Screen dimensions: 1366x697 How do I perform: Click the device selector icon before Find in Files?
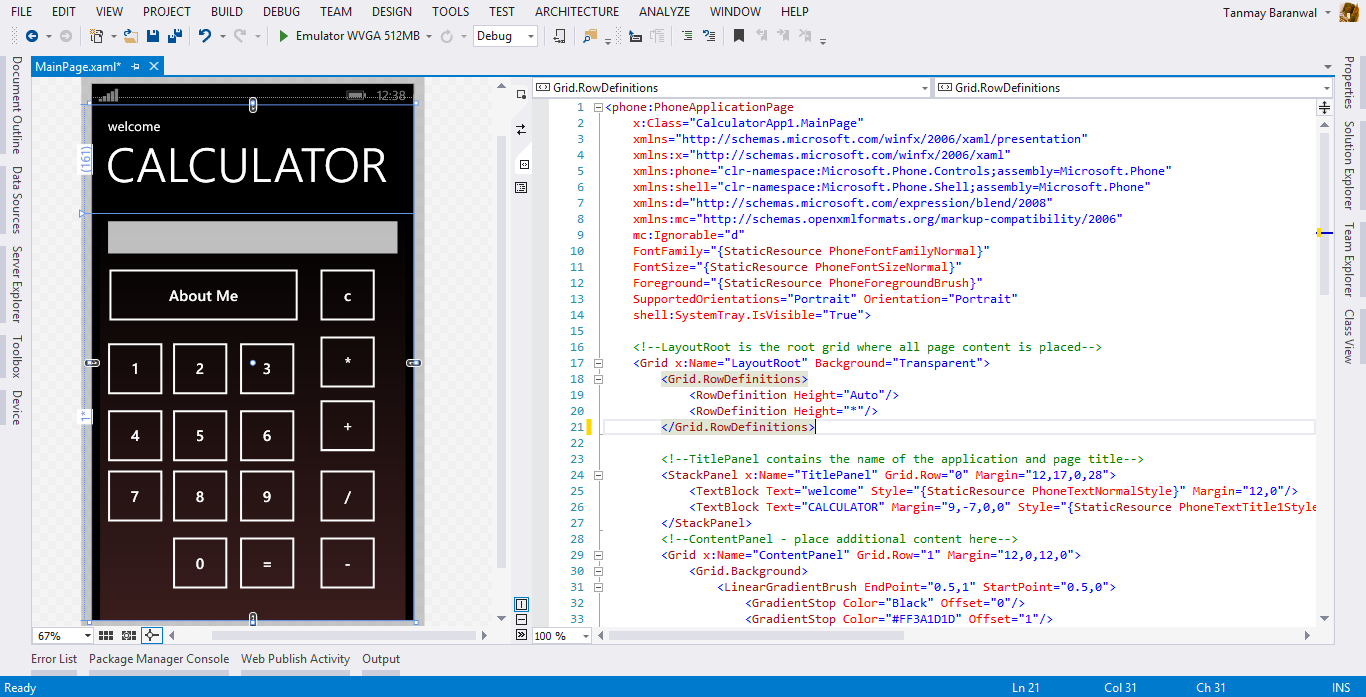pos(560,36)
